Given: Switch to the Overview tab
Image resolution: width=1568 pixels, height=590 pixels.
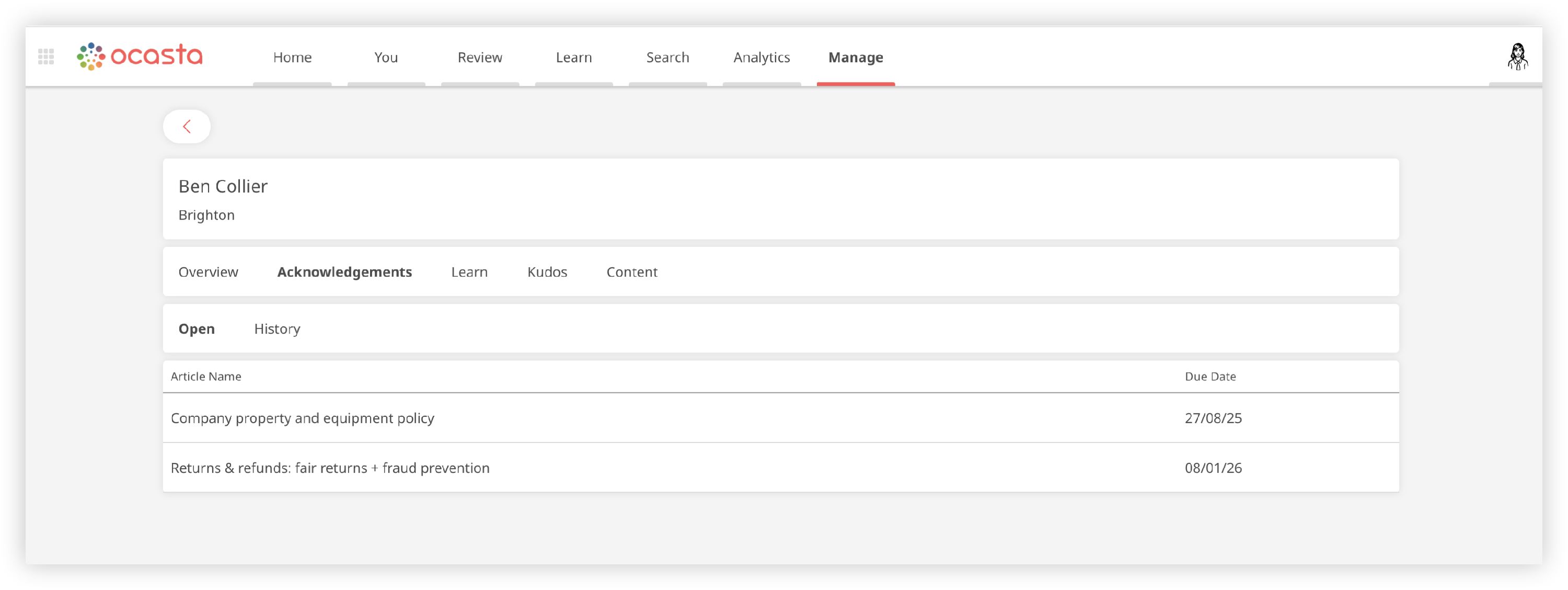Looking at the screenshot, I should [208, 271].
